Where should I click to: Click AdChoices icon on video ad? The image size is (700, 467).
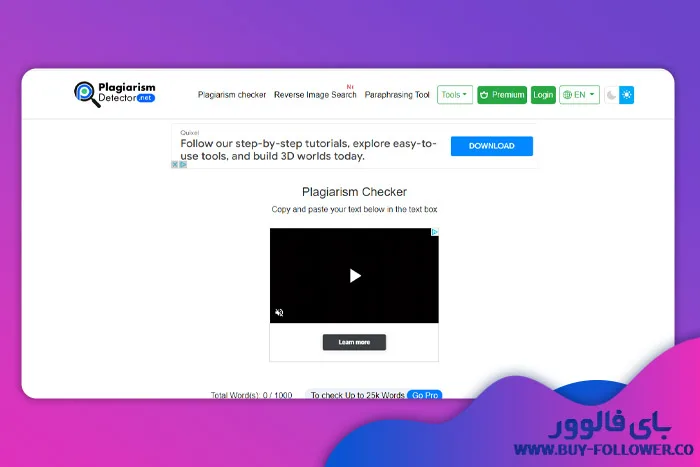(x=434, y=232)
